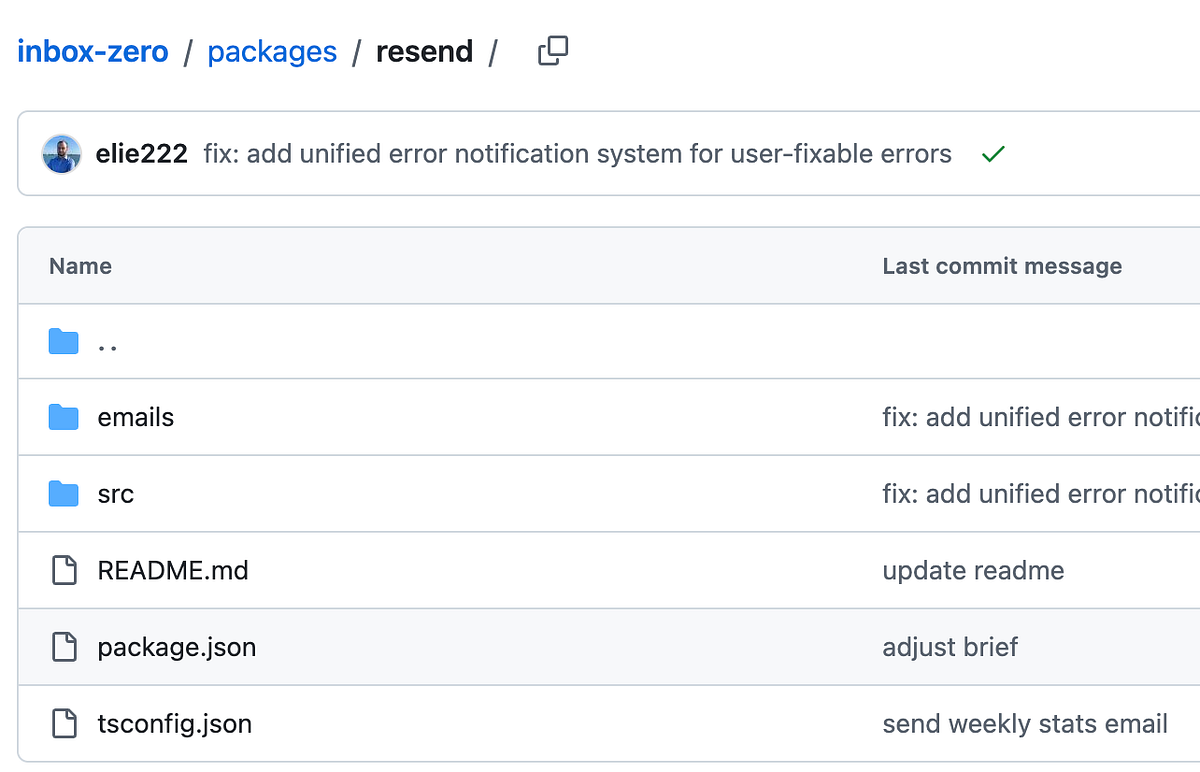Click the parent directory folder icon
The height and width of the screenshot is (772, 1200).
(x=63, y=341)
